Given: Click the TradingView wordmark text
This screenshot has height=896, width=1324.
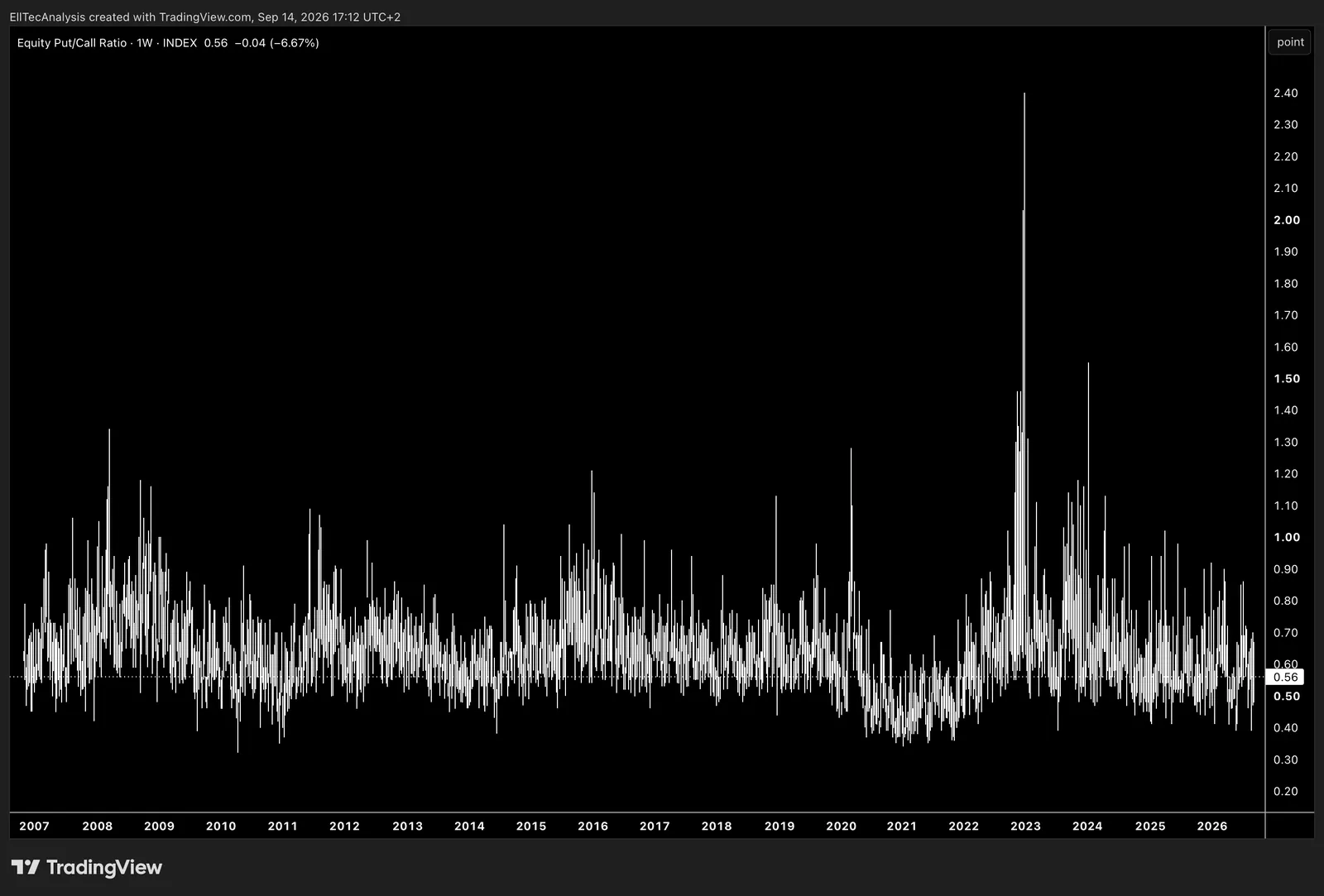Looking at the screenshot, I should pos(104,867).
